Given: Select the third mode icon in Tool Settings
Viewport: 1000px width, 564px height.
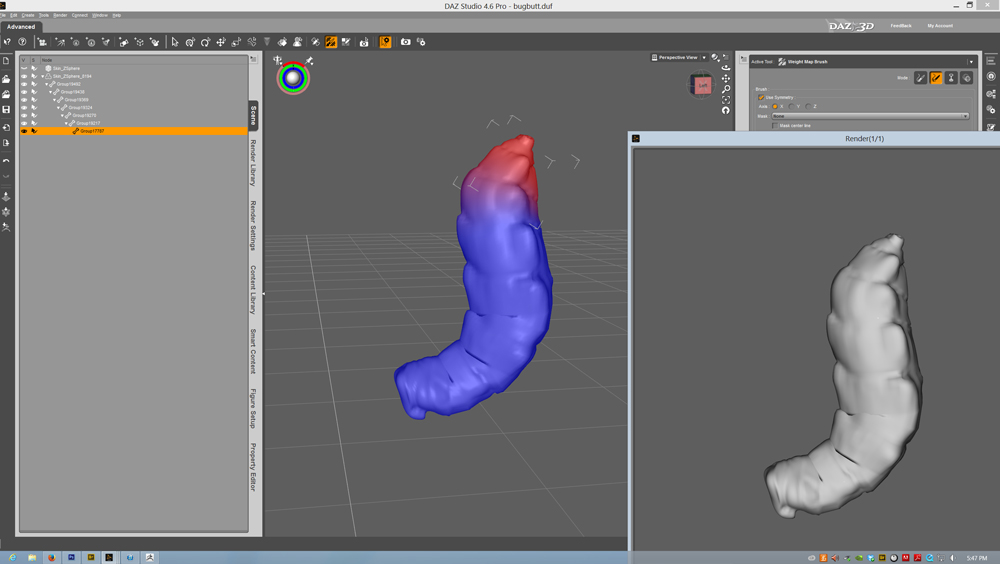Looking at the screenshot, I should [x=951, y=78].
